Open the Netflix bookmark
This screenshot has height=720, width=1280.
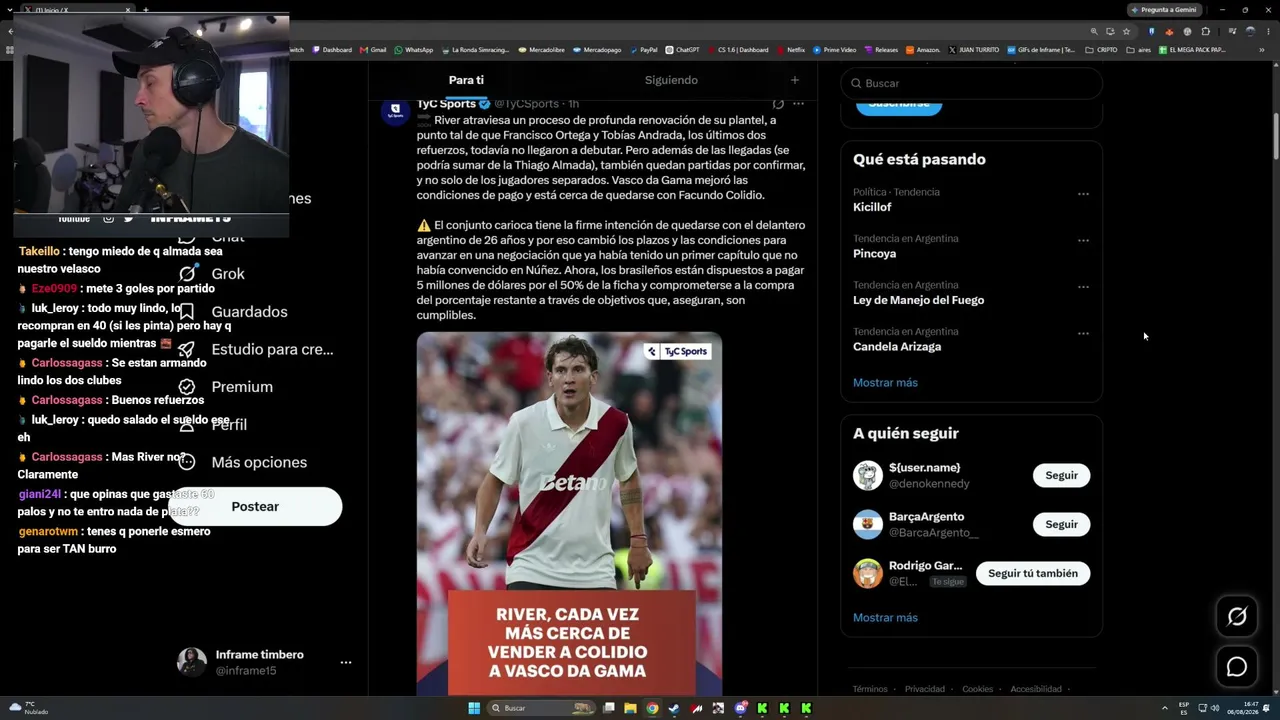tap(791, 50)
